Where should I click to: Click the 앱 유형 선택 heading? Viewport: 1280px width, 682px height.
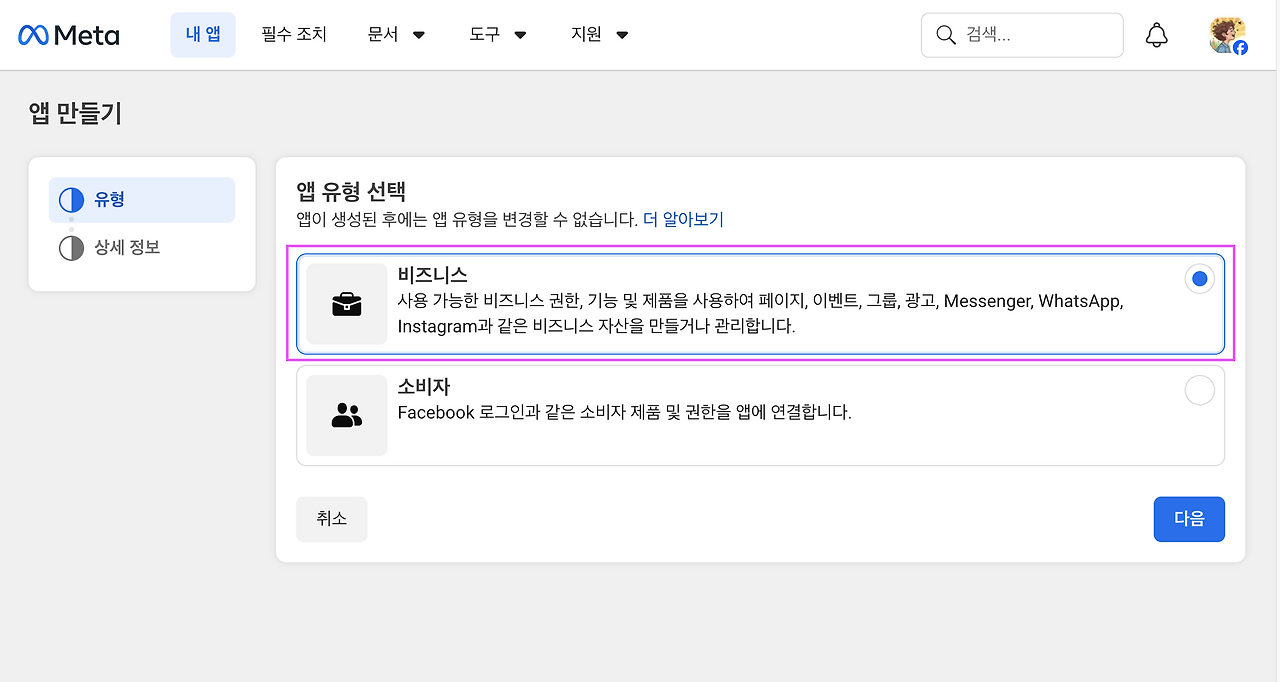click(x=350, y=191)
